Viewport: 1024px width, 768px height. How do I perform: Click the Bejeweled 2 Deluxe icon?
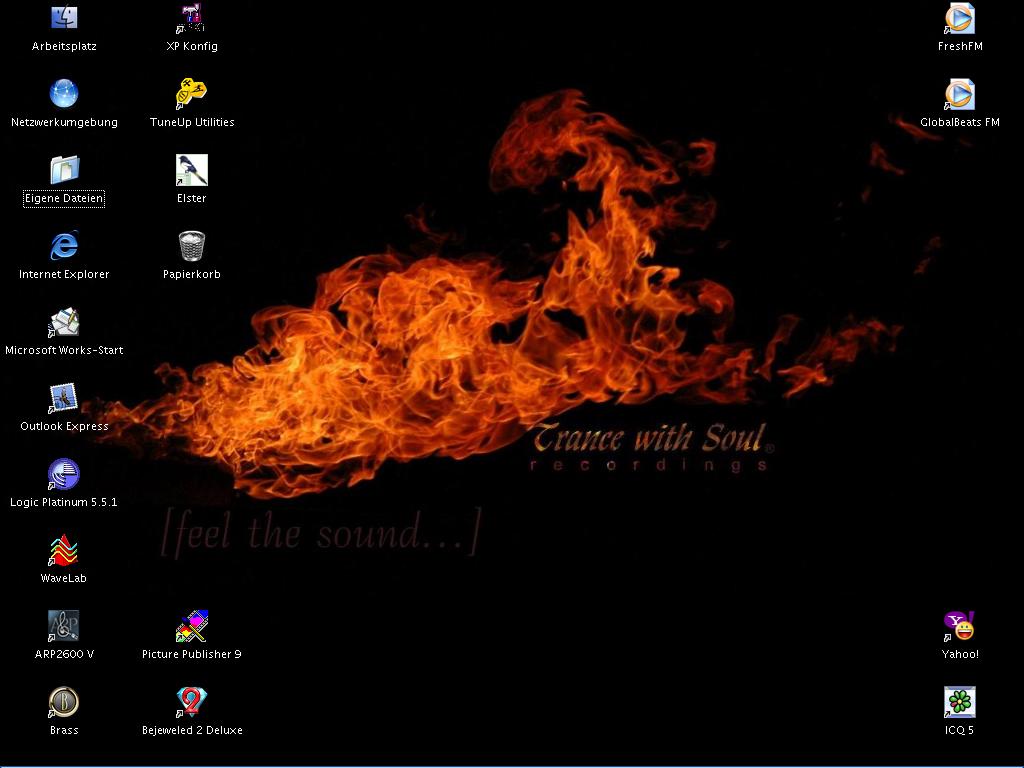192,702
